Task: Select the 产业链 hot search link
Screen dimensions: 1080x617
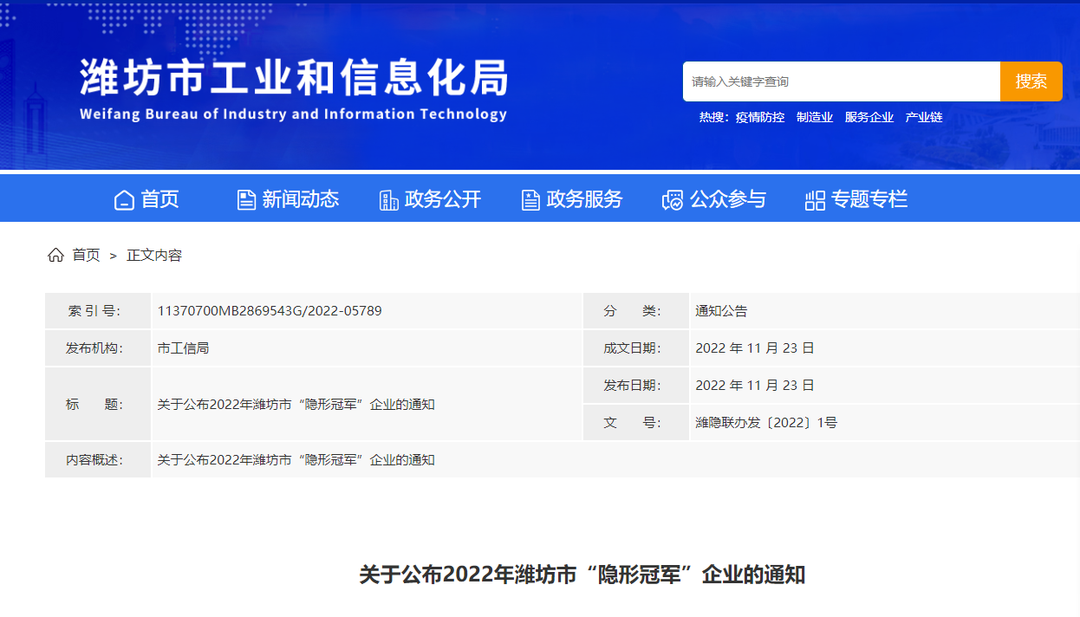Action: (x=924, y=117)
